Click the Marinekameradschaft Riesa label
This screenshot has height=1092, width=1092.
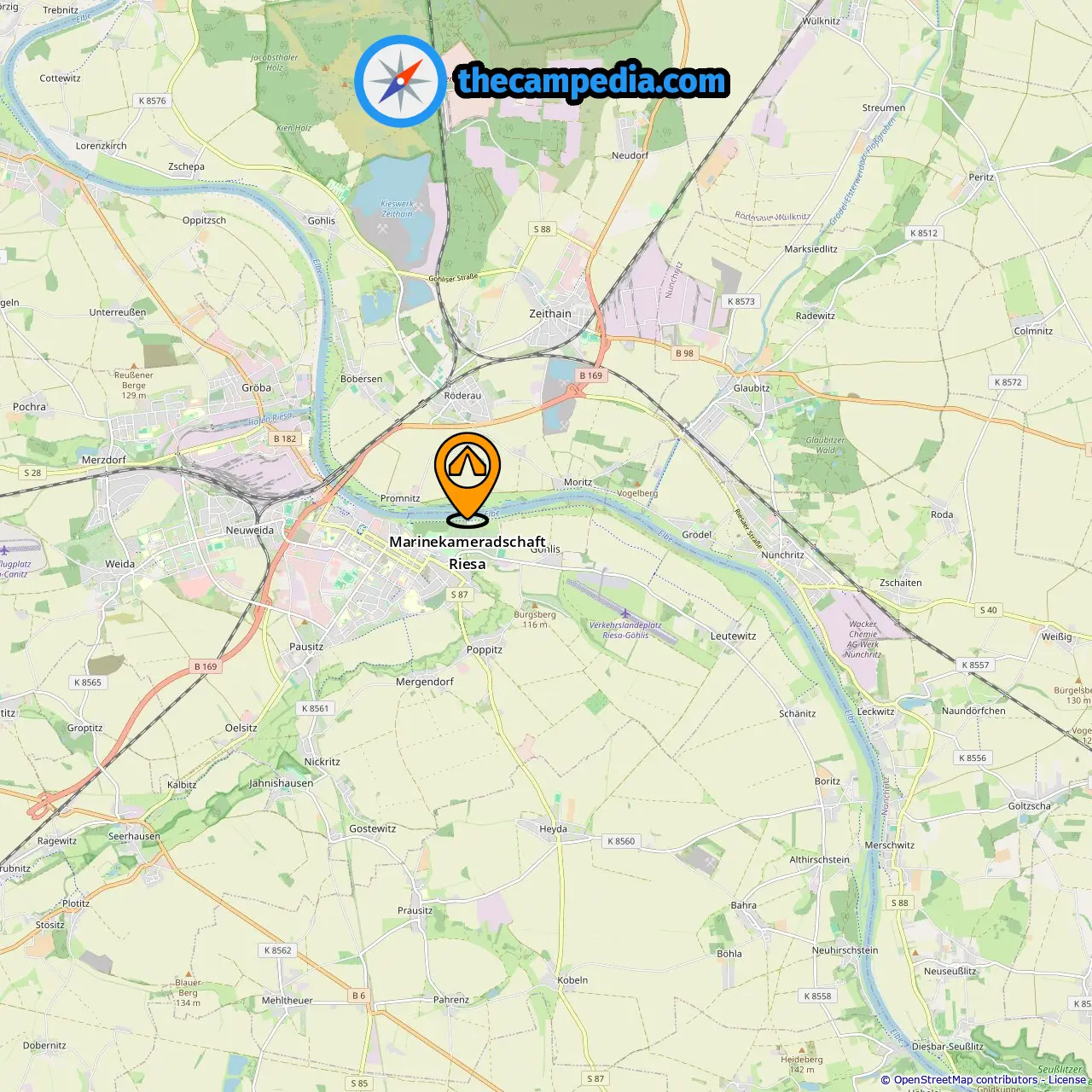468,553
